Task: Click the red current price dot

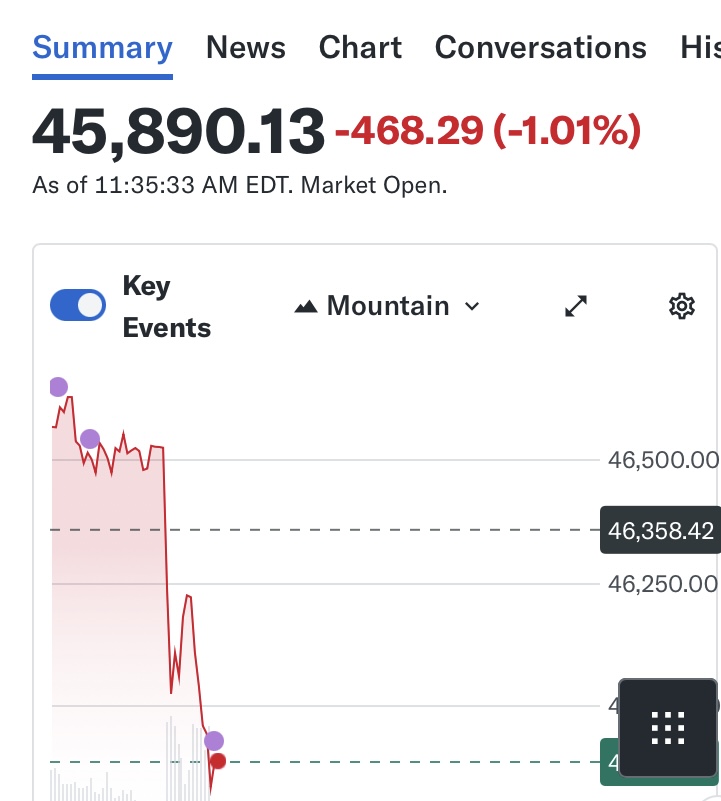Action: pos(218,761)
